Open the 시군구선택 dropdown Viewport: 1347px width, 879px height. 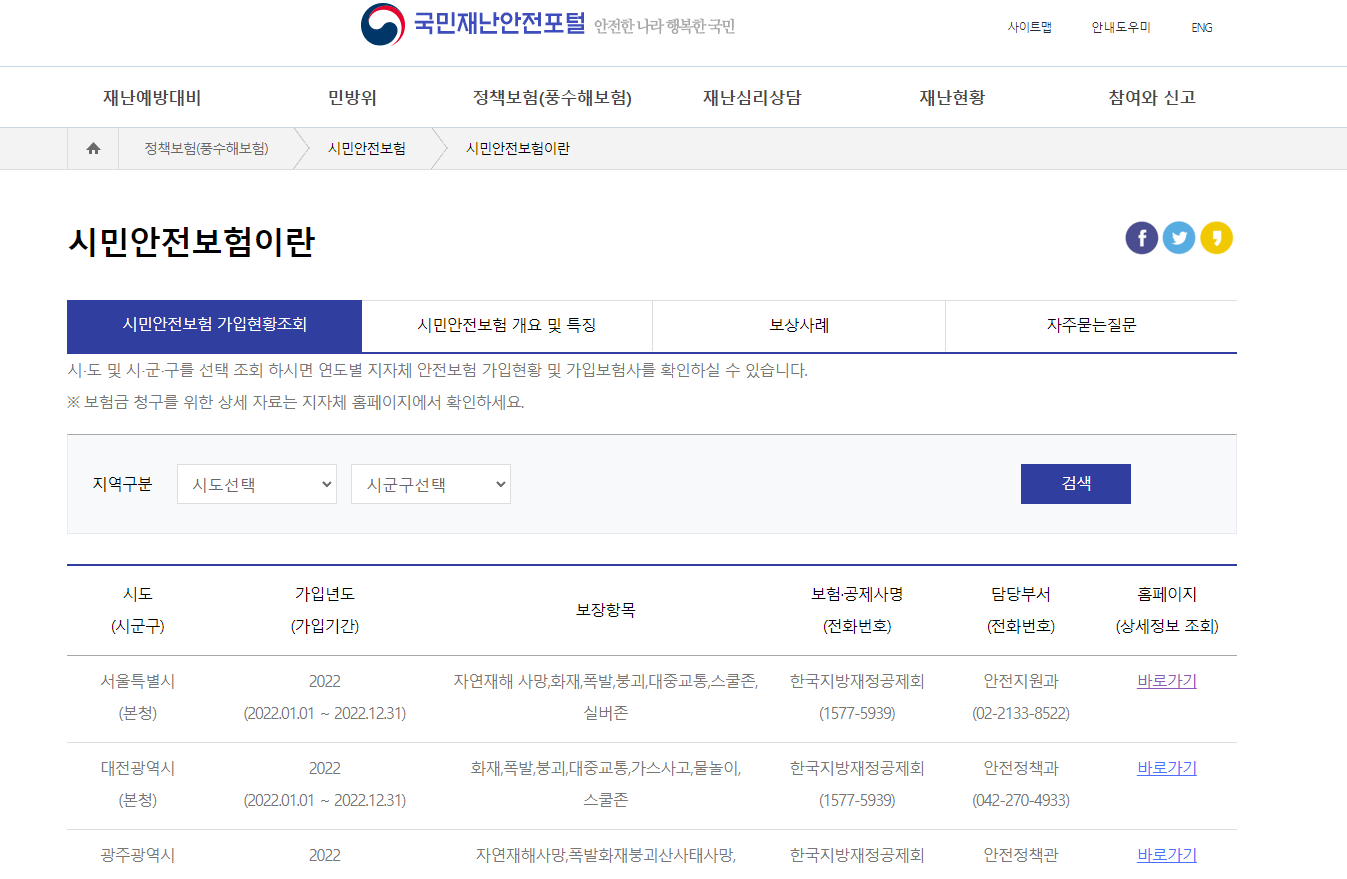430,483
